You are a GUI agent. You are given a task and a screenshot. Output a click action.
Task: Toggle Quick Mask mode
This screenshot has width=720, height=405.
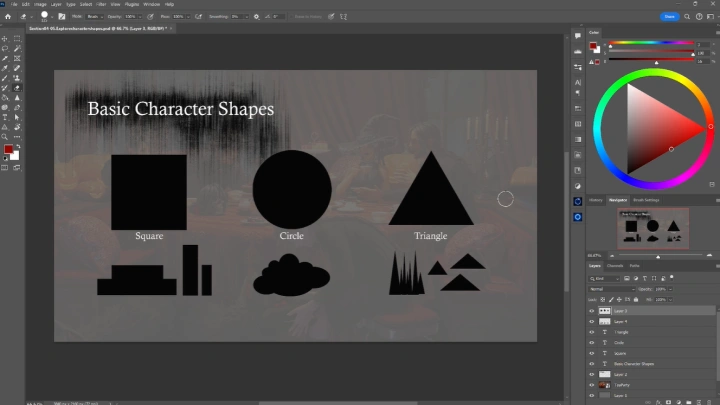5,168
